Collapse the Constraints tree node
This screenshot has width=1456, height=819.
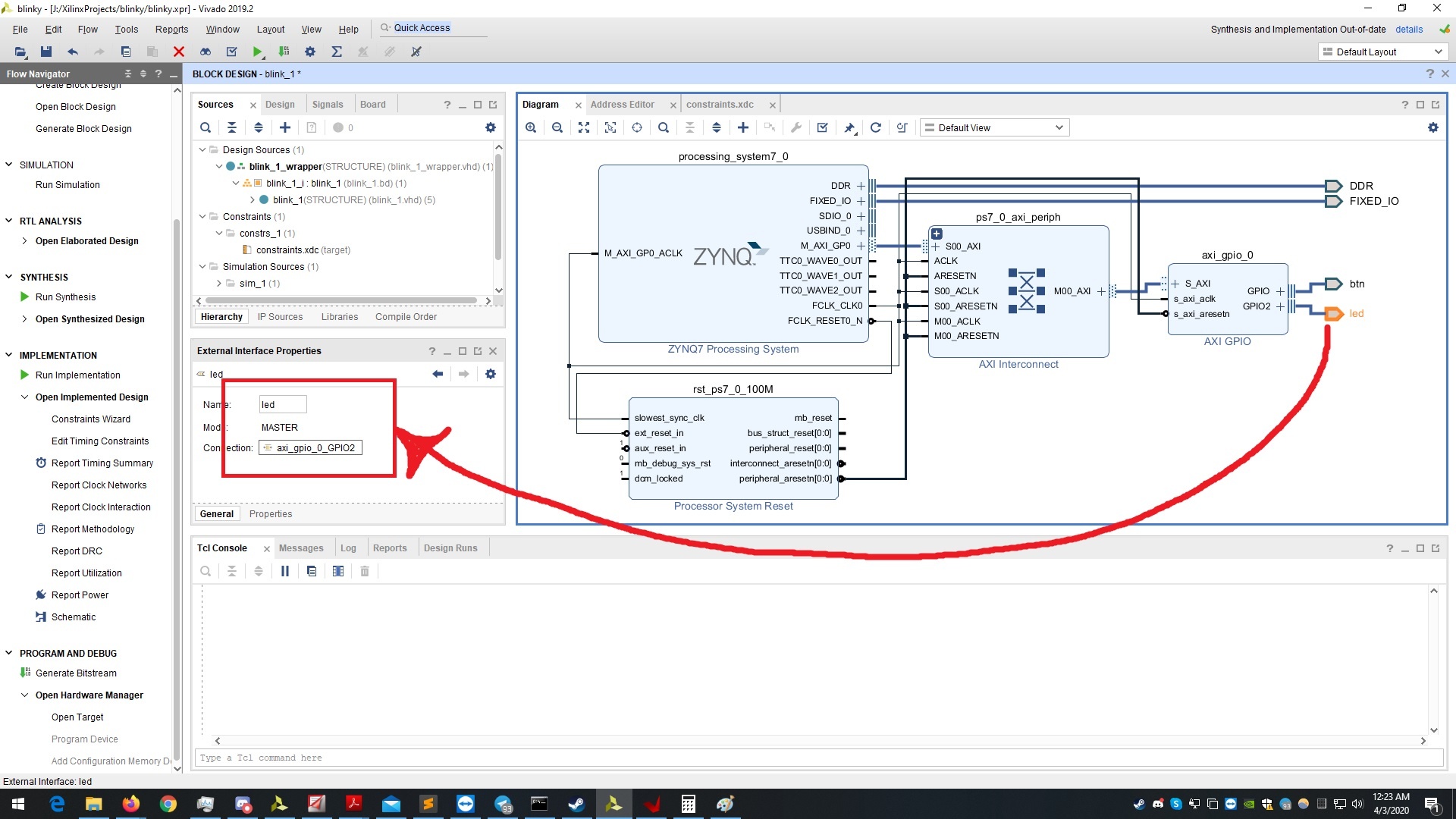tap(202, 217)
